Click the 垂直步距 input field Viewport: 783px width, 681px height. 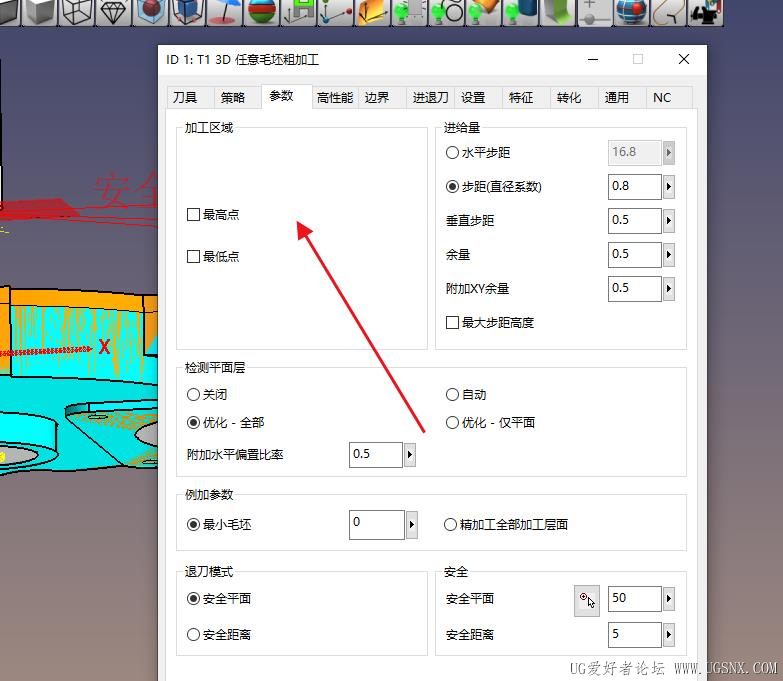point(635,221)
